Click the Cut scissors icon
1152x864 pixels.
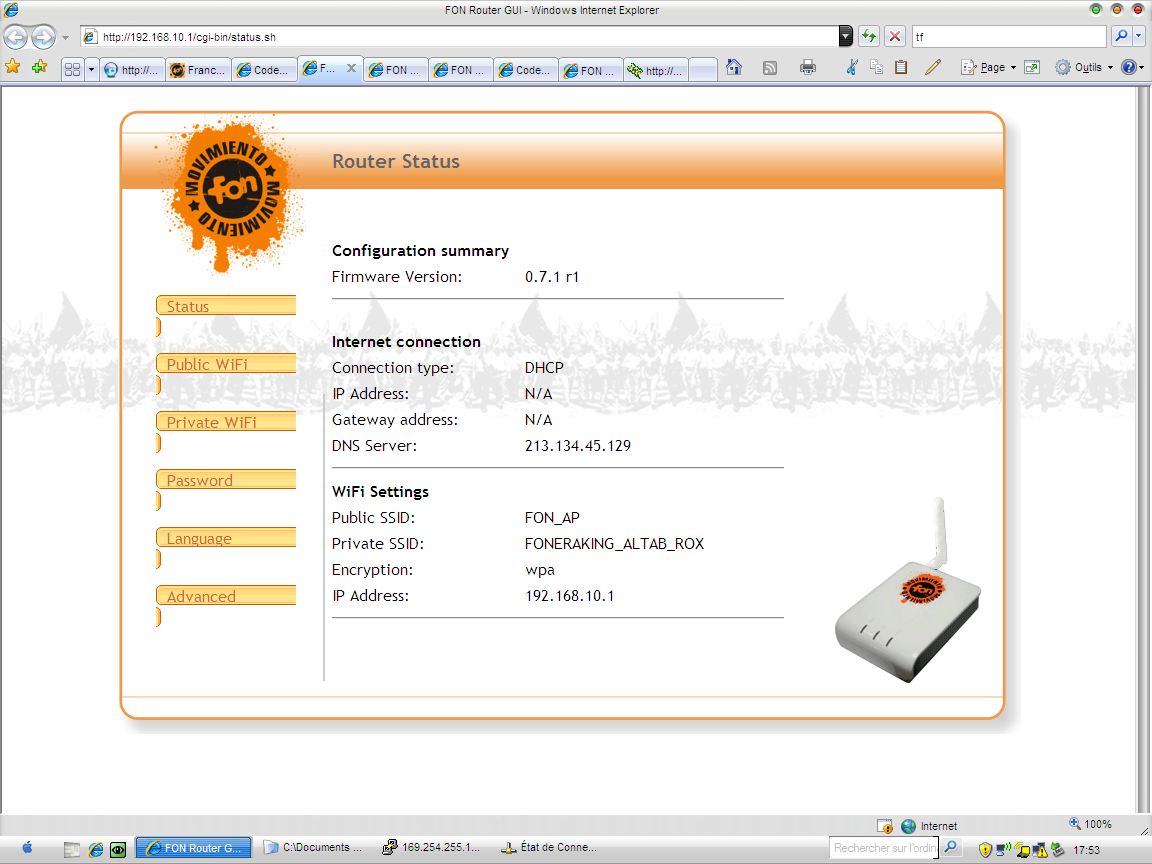(x=852, y=68)
